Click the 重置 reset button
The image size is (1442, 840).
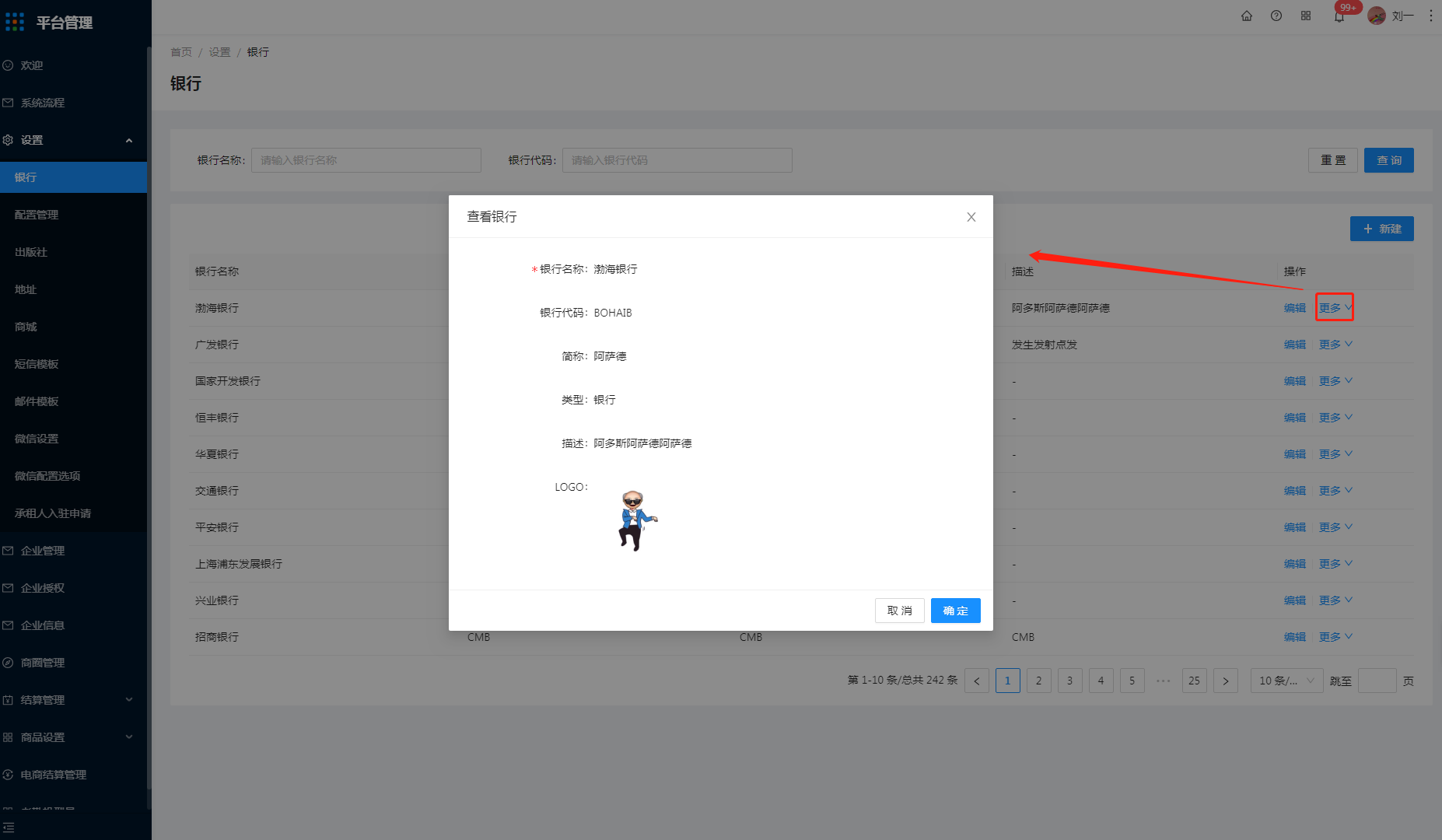tap(1332, 160)
